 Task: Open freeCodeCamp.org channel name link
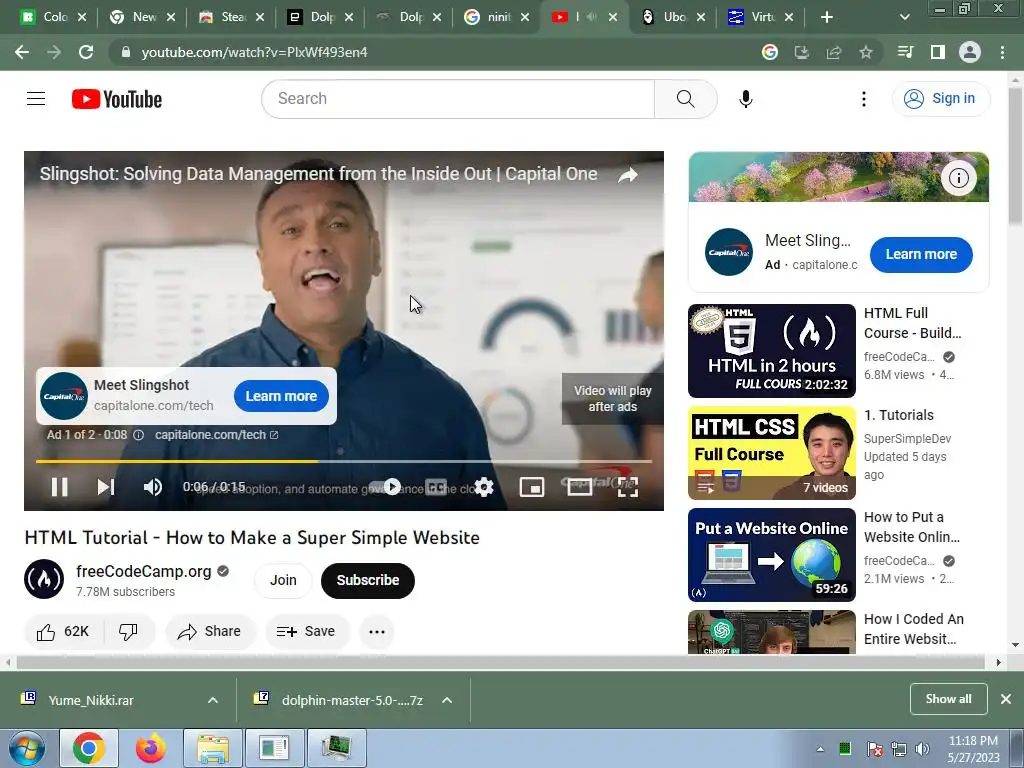144,571
